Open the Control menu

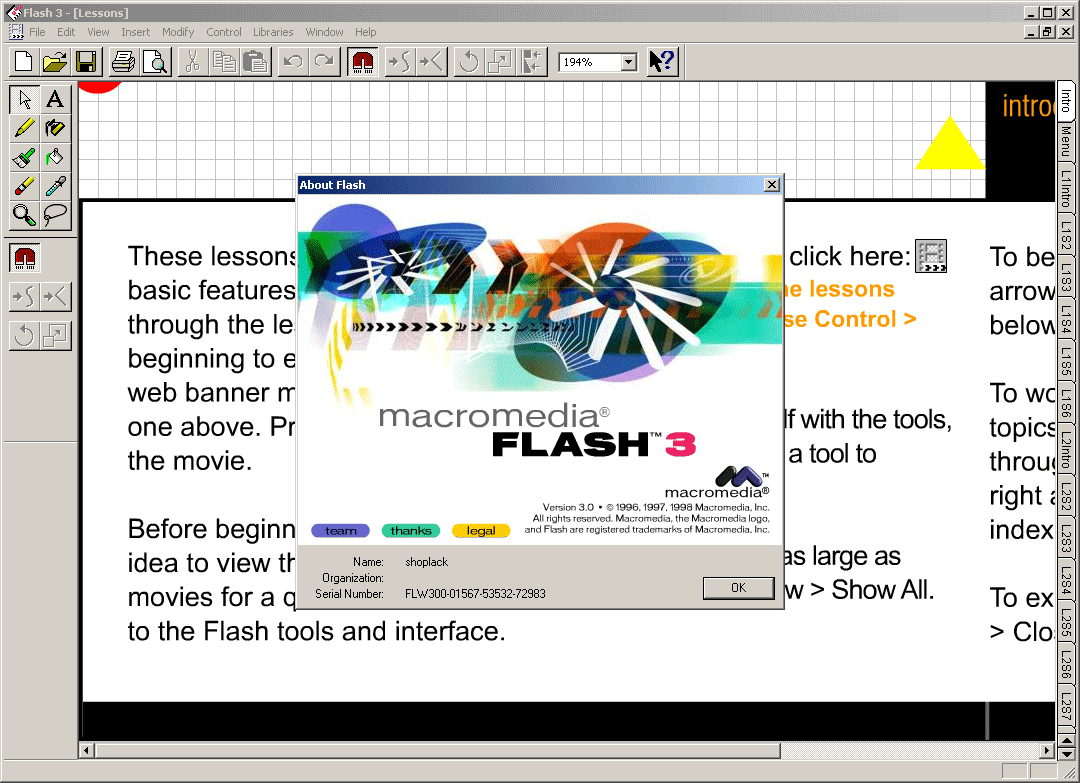pyautogui.click(x=224, y=32)
